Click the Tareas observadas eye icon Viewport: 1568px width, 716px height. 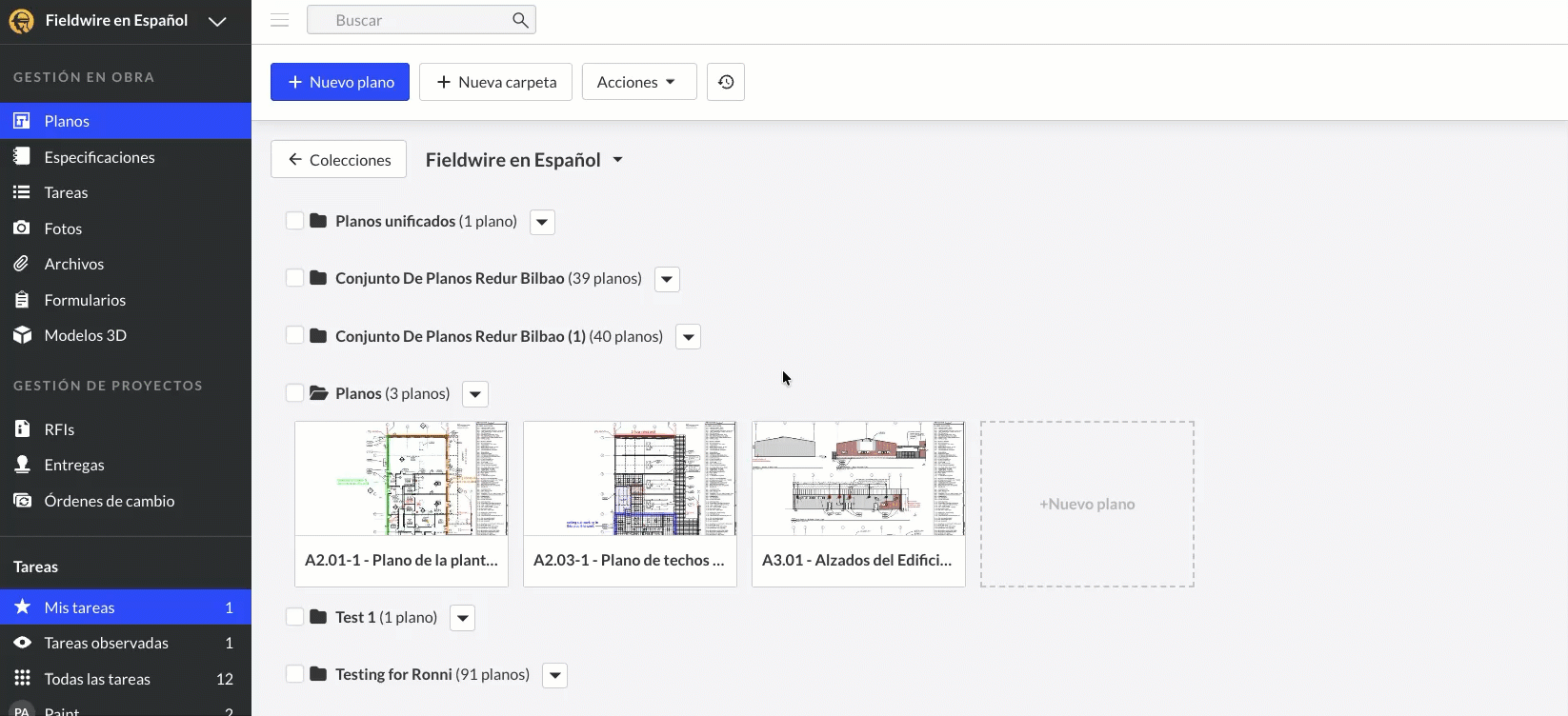pos(22,643)
